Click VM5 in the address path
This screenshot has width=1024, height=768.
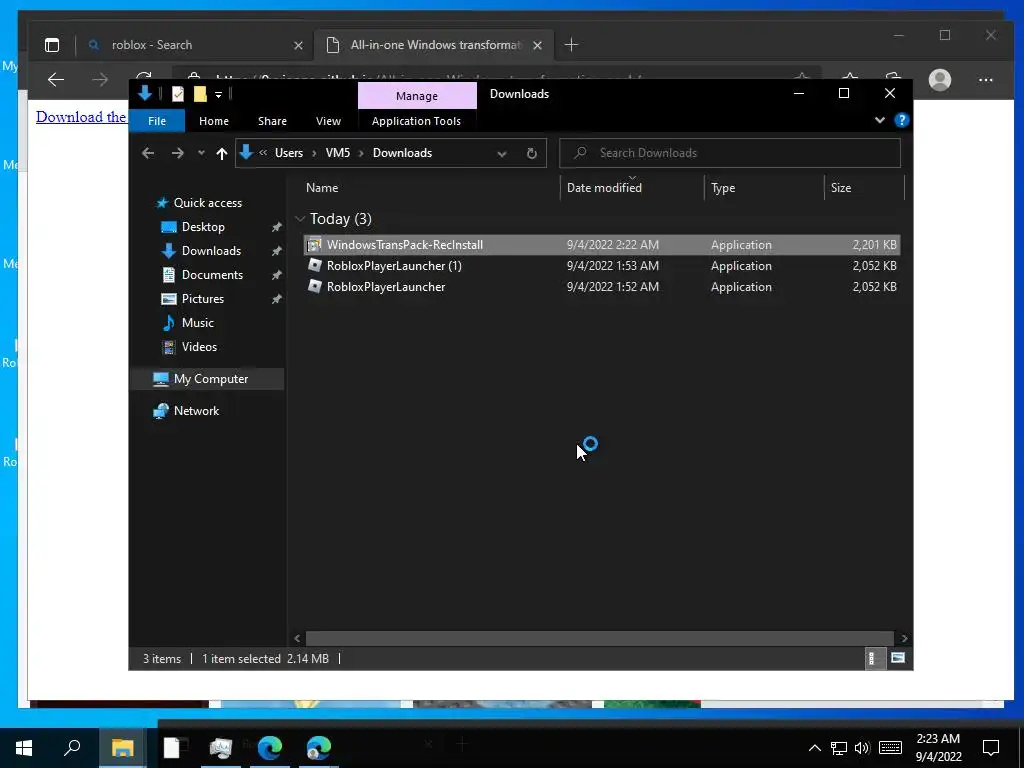[338, 153]
